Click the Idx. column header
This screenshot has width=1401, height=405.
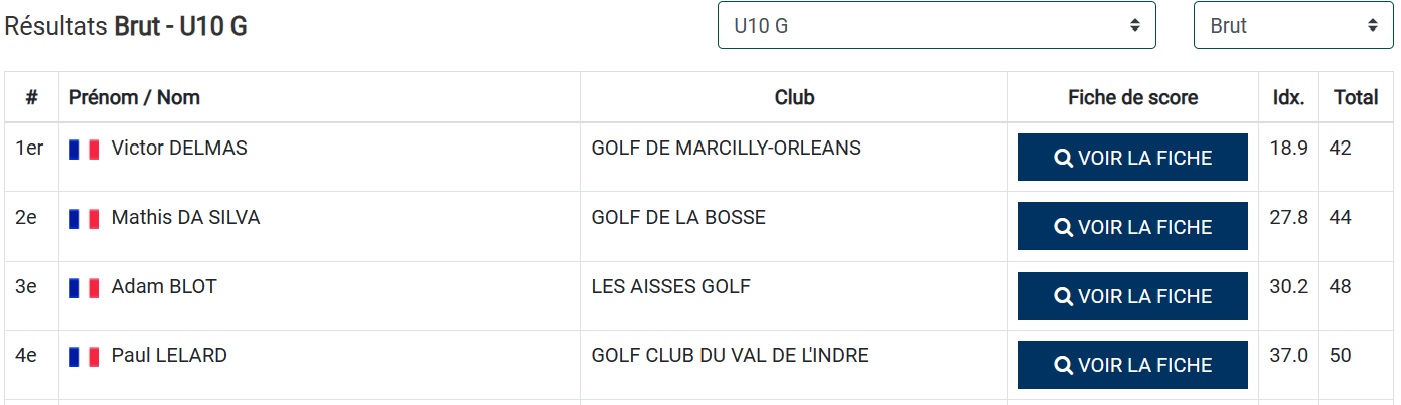click(1288, 97)
